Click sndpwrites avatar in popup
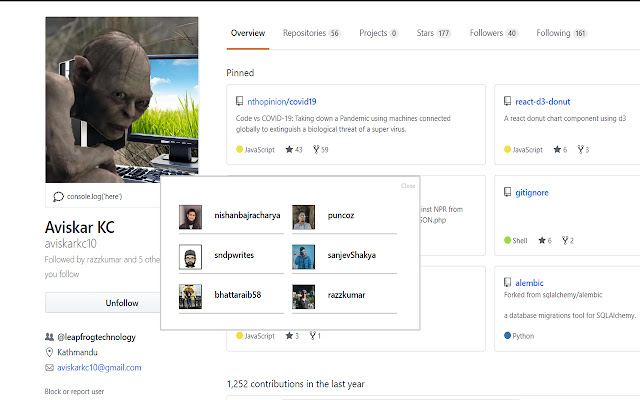 tap(190, 257)
